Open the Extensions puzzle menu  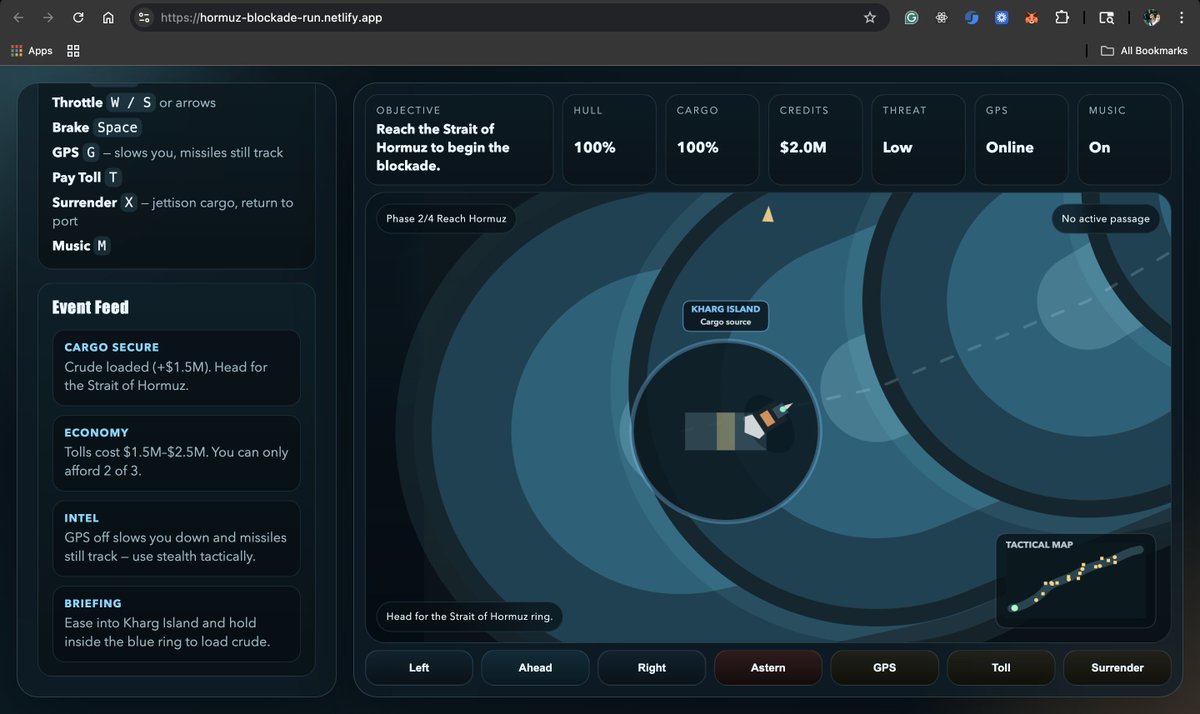(x=1062, y=18)
